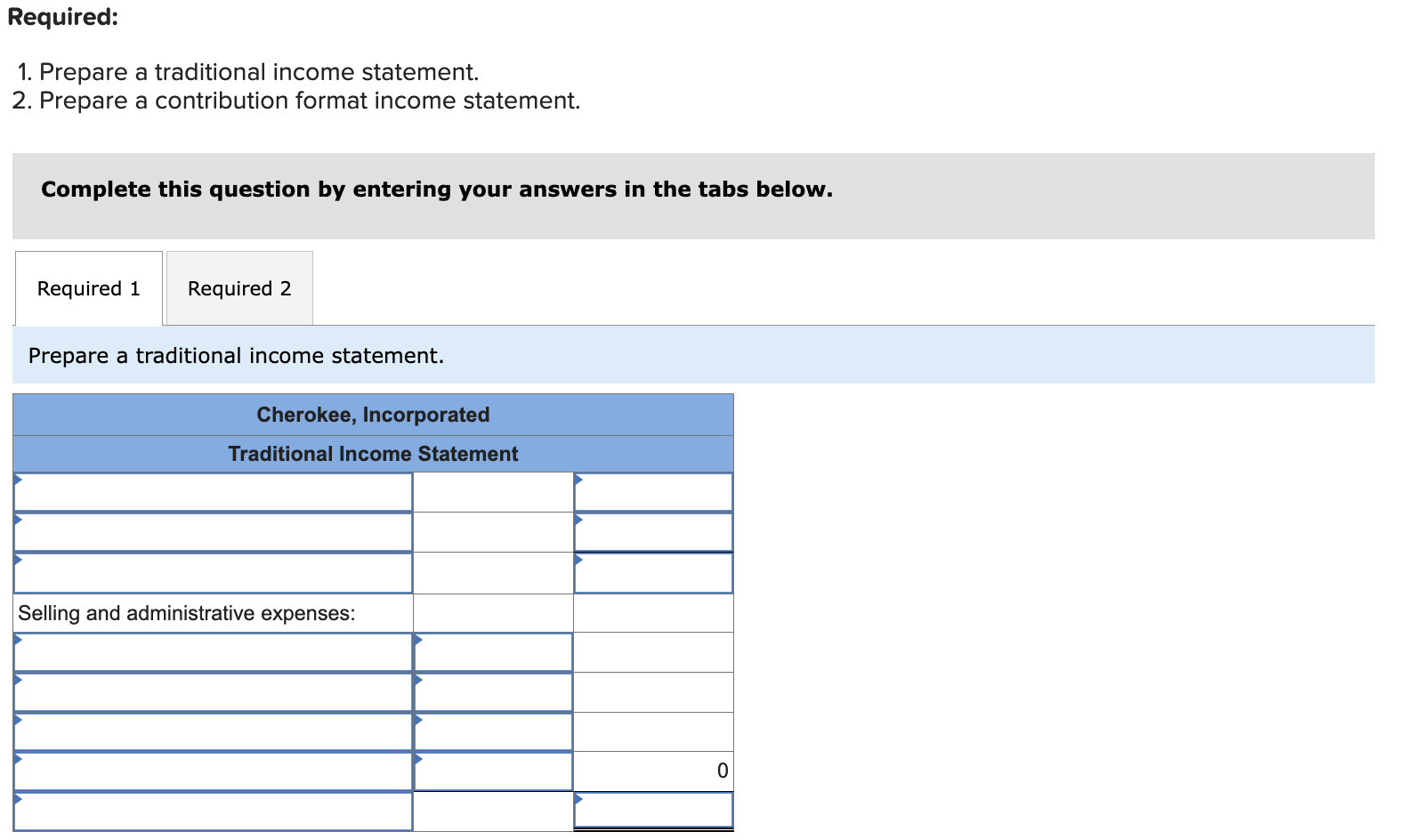
Task: Click the second amount cell in the right column
Action: (652, 531)
